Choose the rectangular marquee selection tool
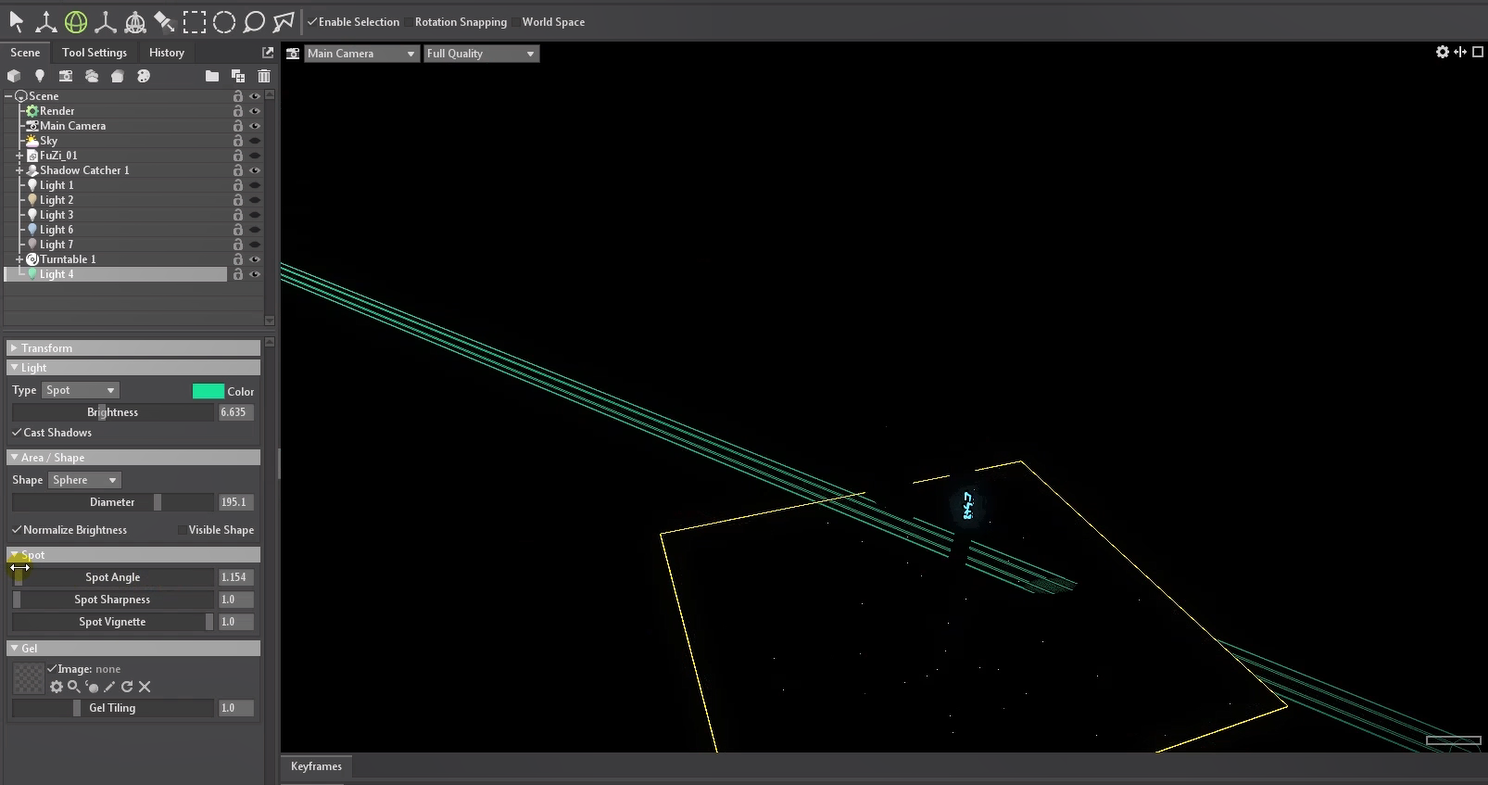 [x=195, y=21]
